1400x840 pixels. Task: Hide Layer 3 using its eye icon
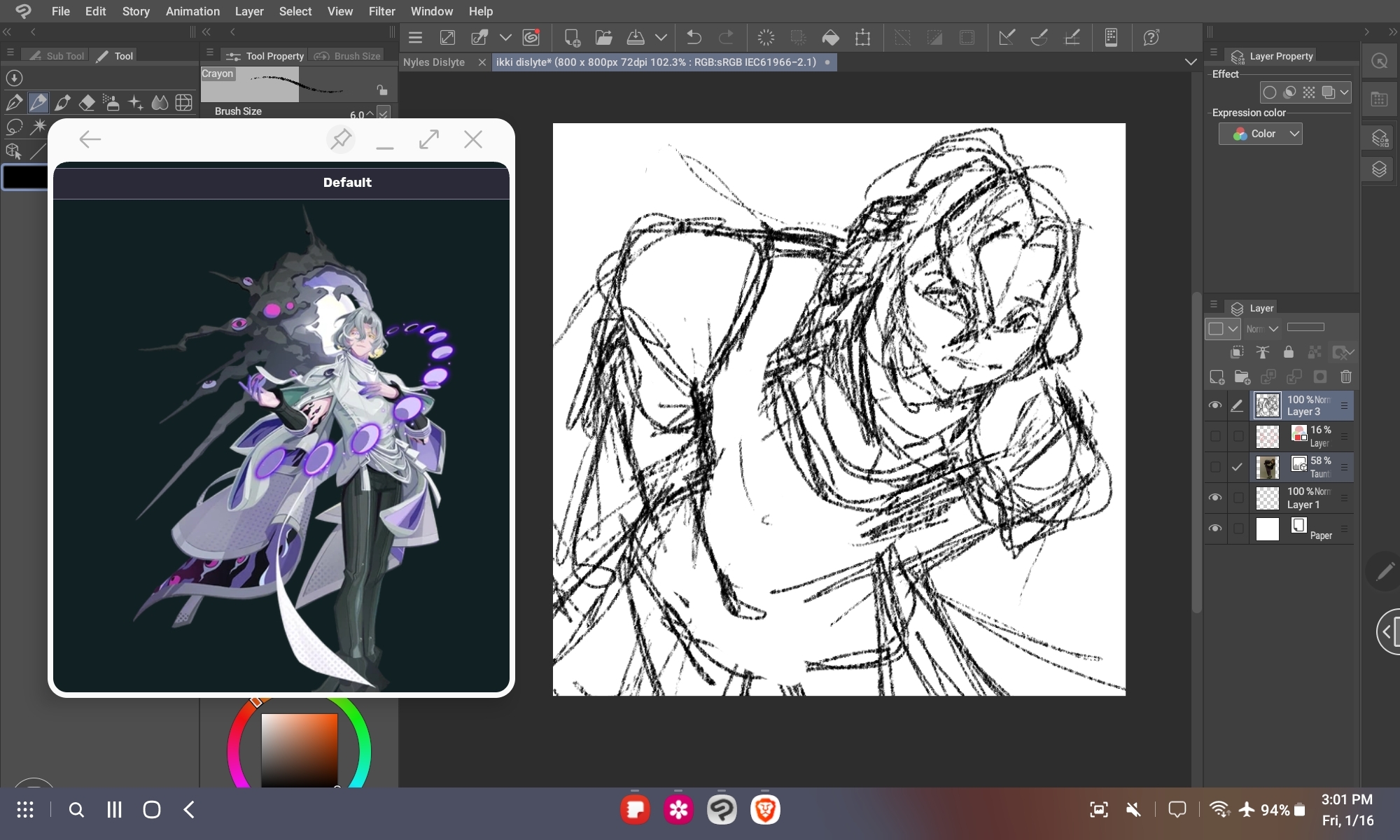1215,405
